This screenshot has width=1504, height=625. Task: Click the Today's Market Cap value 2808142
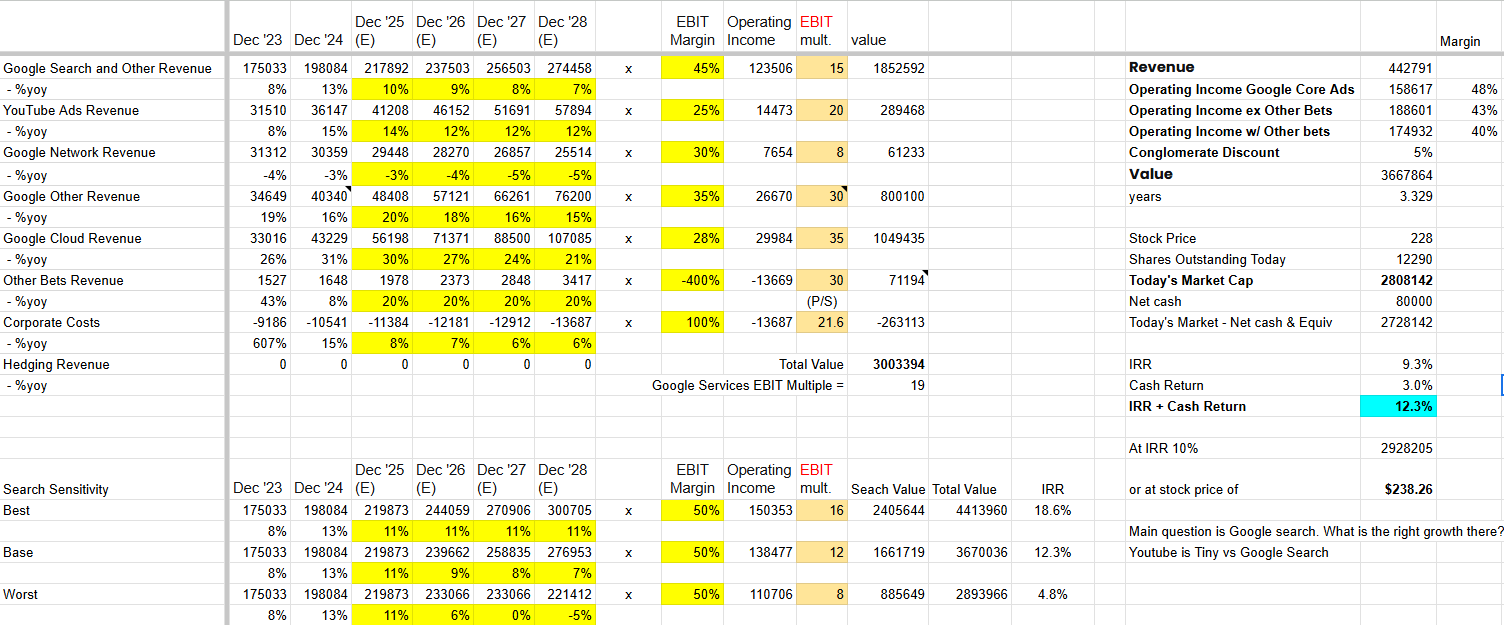click(1398, 280)
